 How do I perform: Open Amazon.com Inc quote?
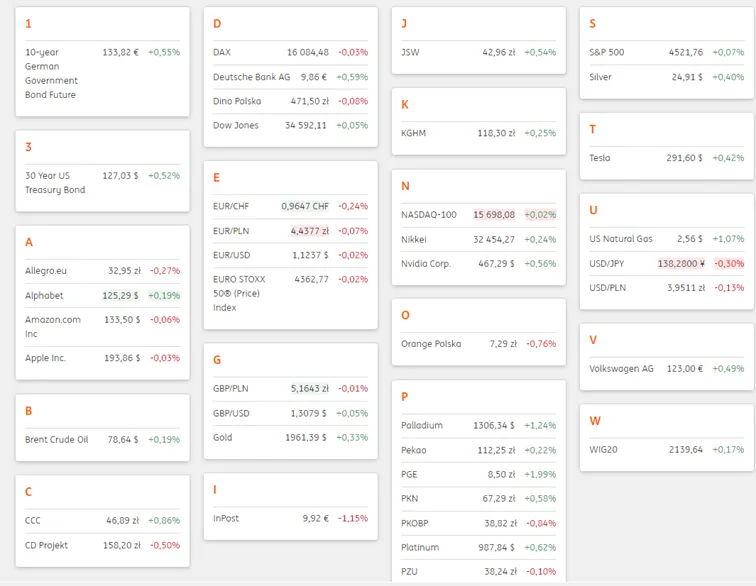coord(102,327)
